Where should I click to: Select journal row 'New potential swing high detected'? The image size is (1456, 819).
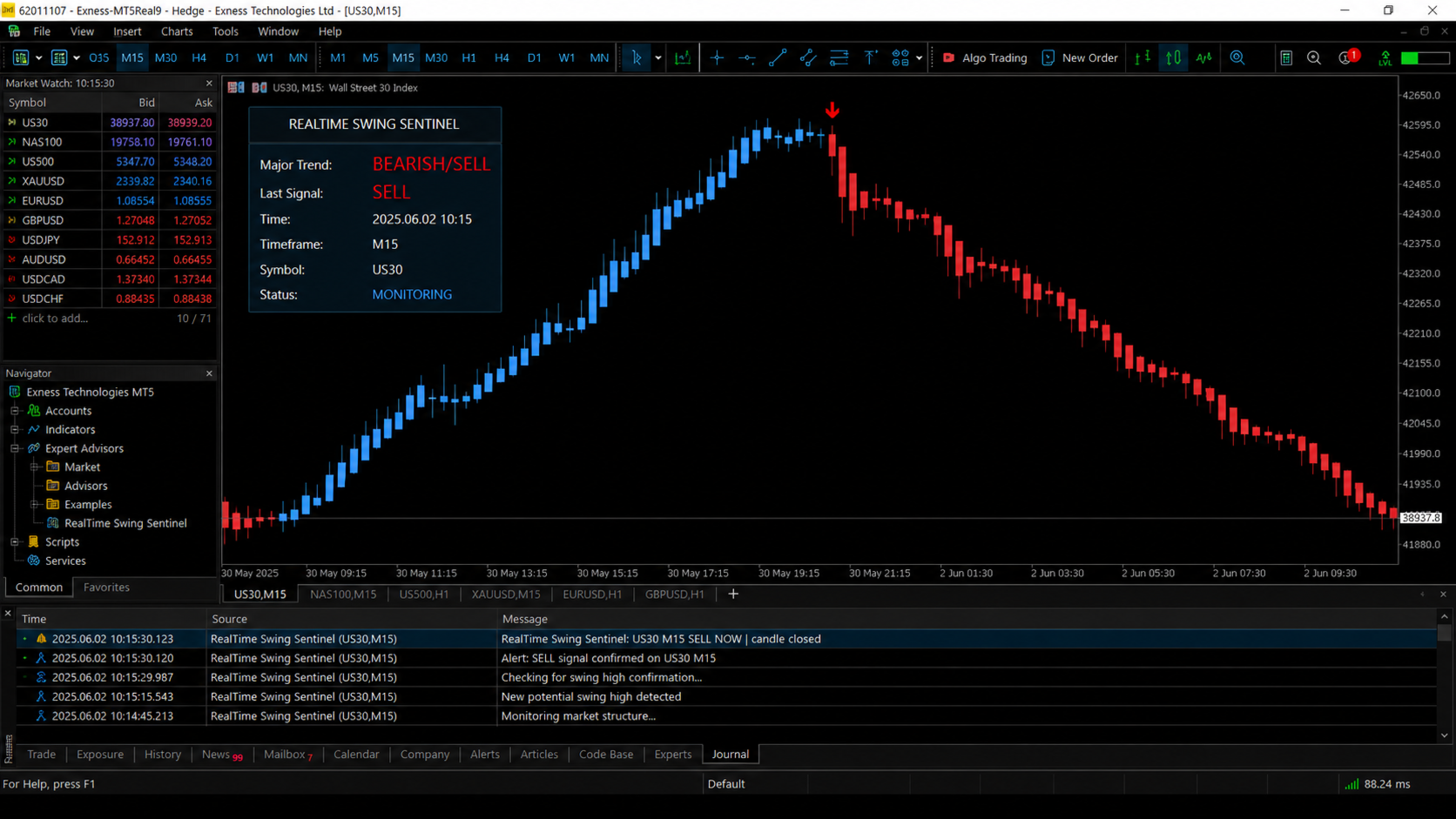(x=726, y=696)
